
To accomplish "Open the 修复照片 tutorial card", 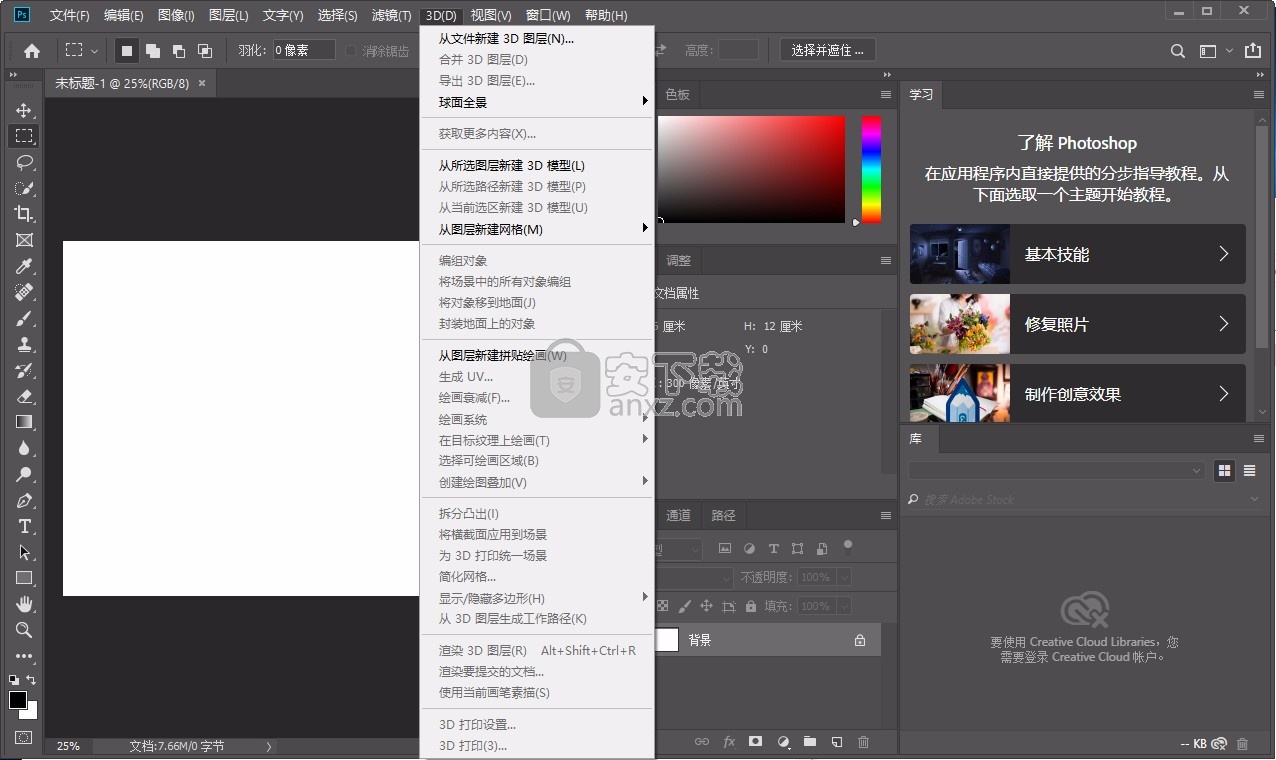I will click(x=1078, y=324).
